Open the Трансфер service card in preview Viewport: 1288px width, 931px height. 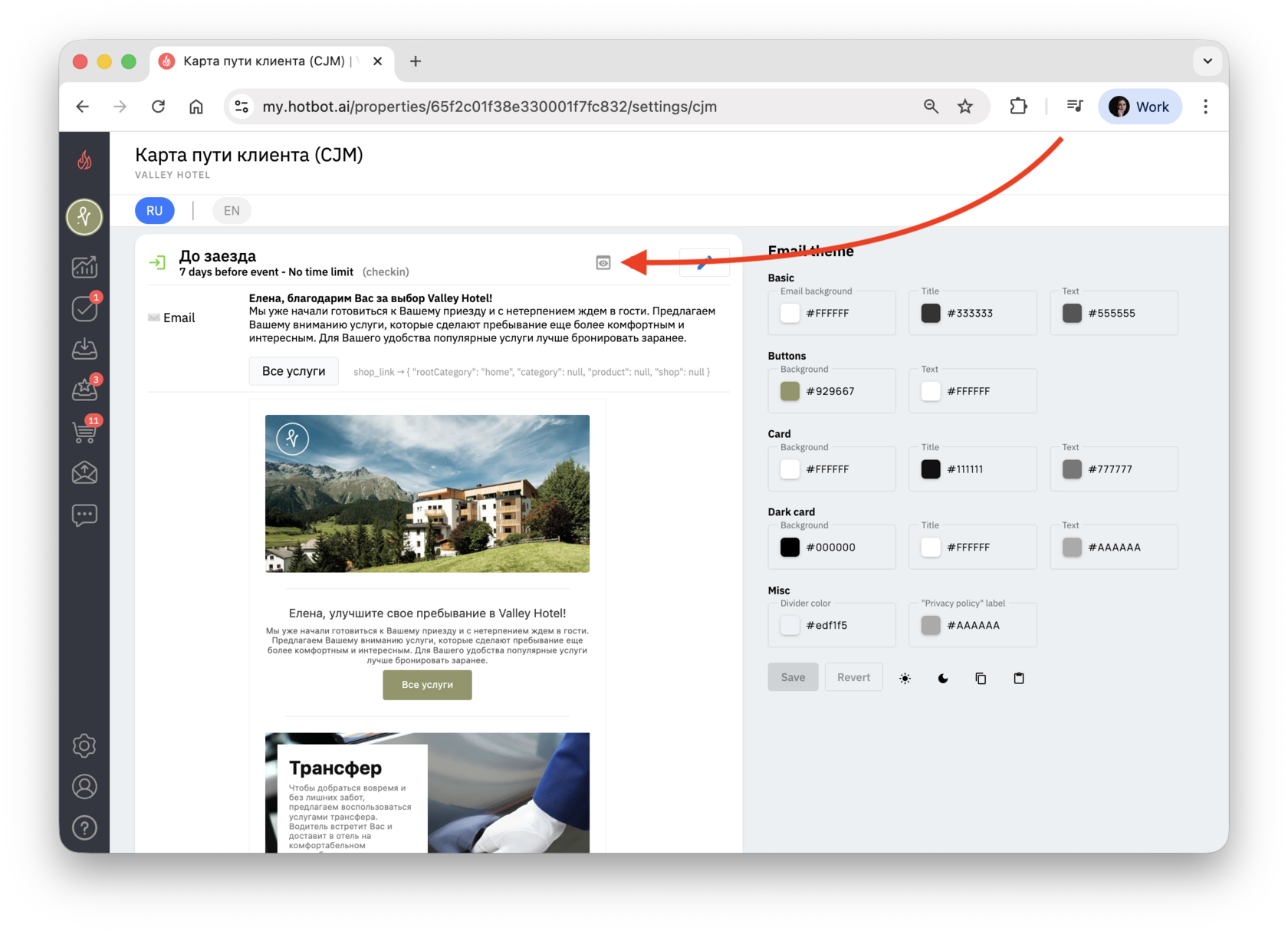pos(427,792)
